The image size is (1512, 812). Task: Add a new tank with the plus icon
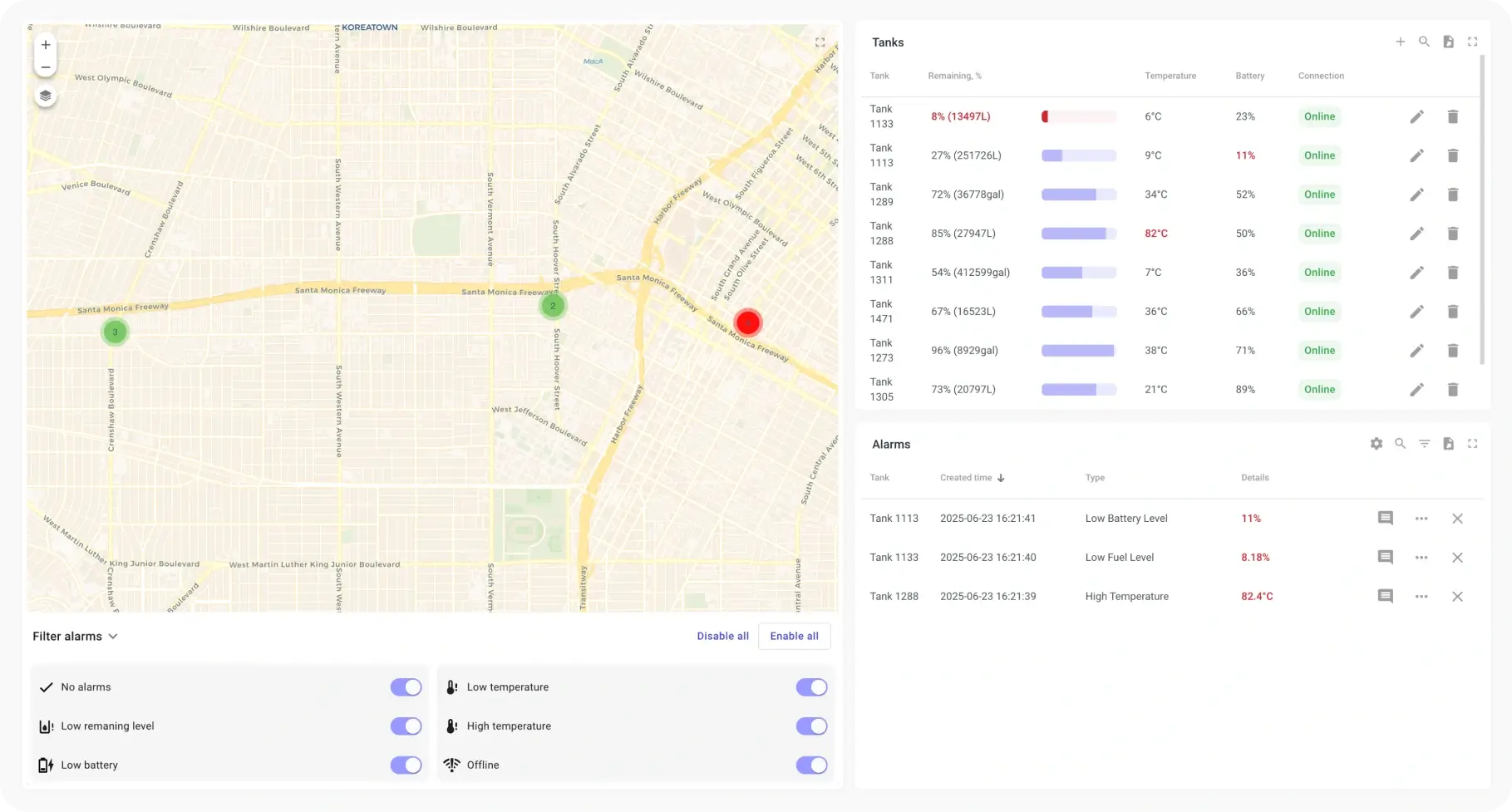click(x=1400, y=42)
